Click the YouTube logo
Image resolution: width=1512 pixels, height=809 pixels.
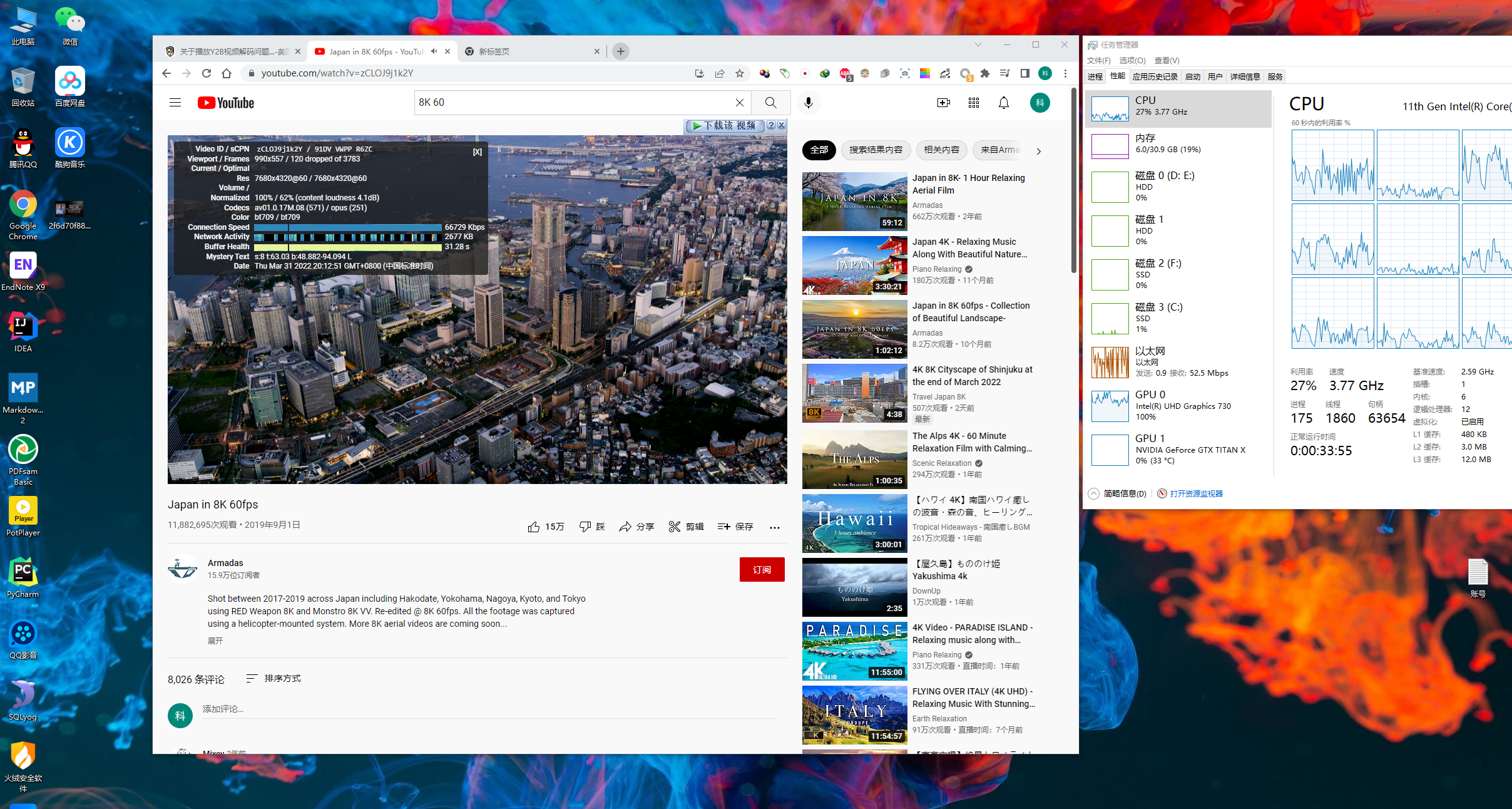click(x=226, y=103)
